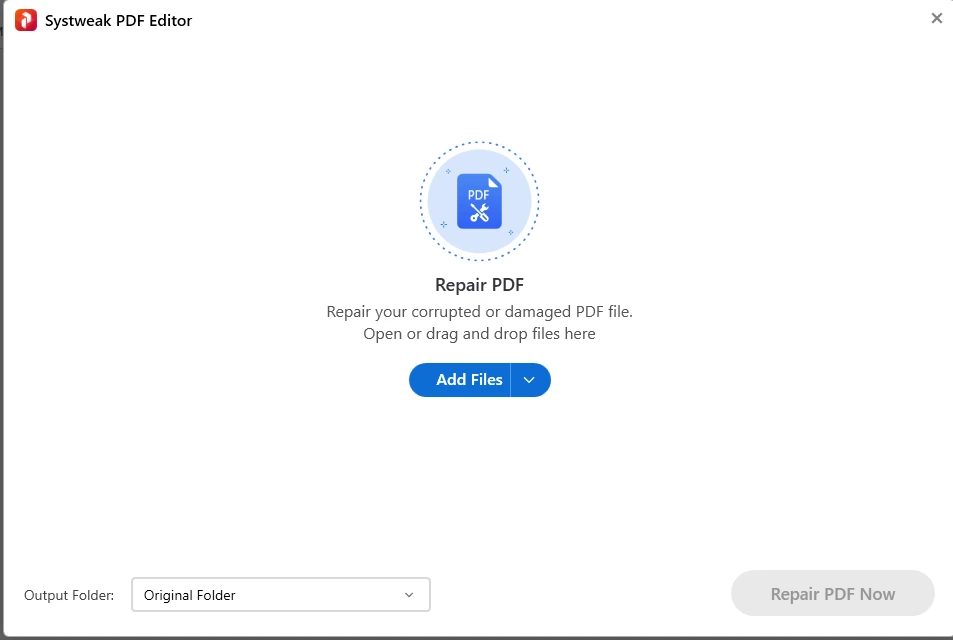Open the Output Folder combo box

coord(281,594)
